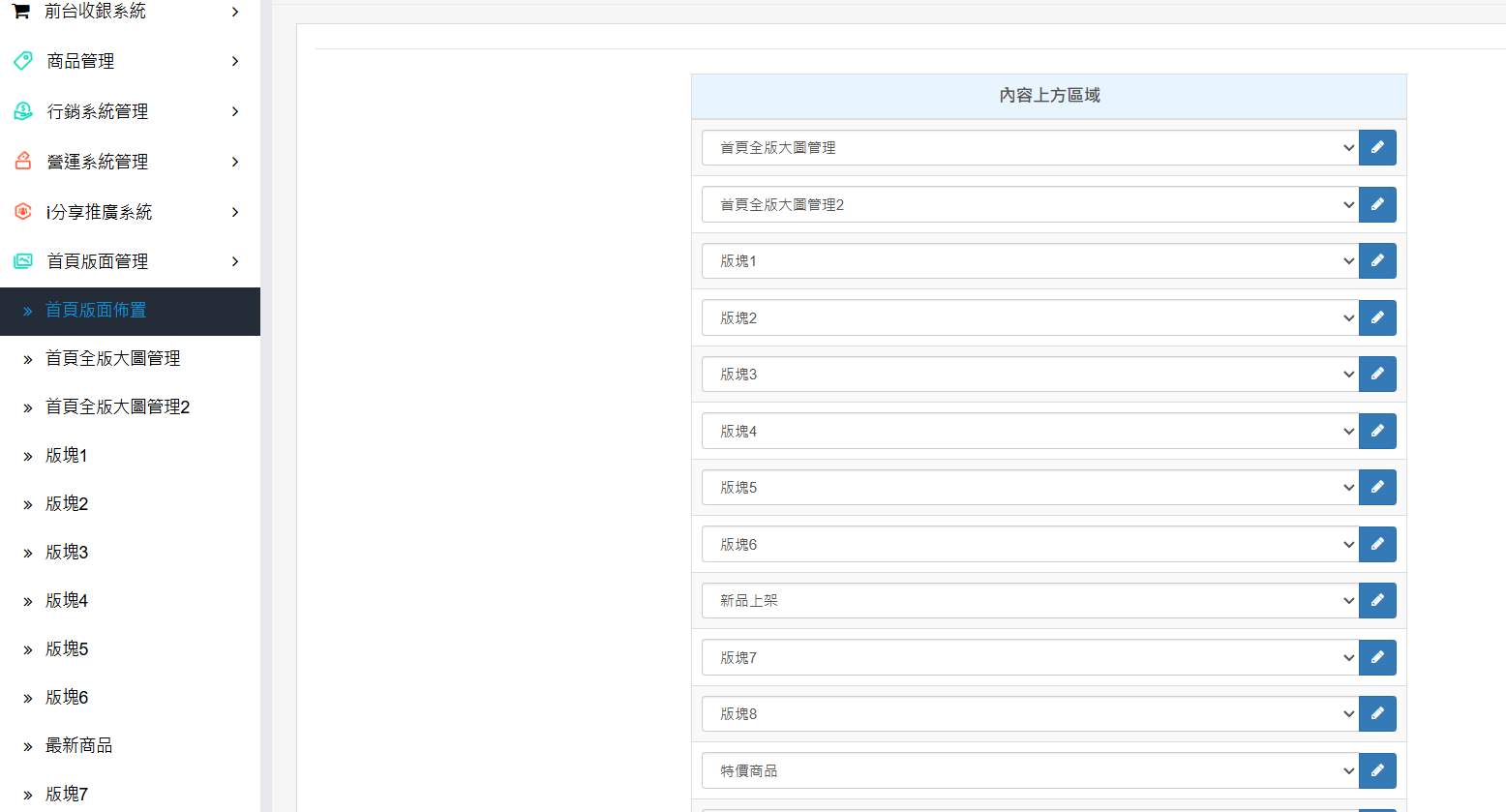Expand the 營運系統管理 sidebar menu
The width and height of the screenshot is (1506, 812).
[x=130, y=162]
